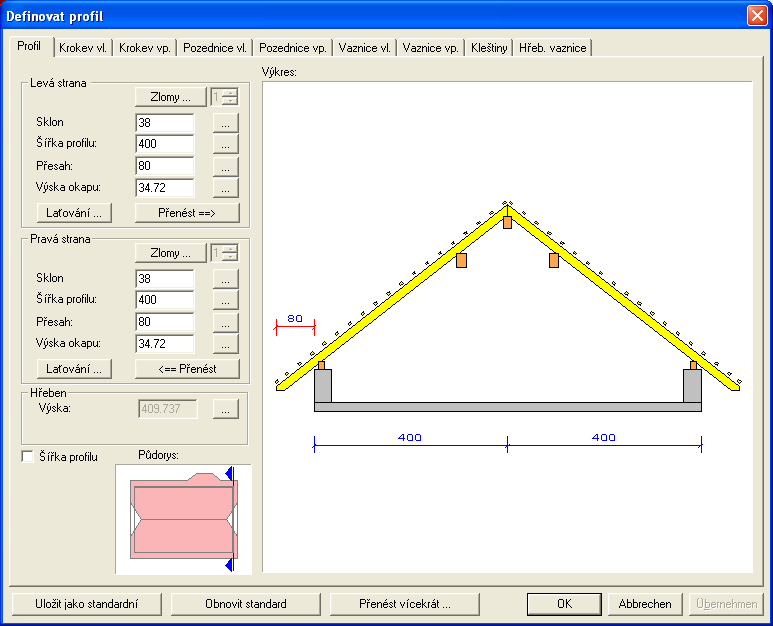Cancel with the Abbrechen button
773x626 pixels.
tap(645, 604)
